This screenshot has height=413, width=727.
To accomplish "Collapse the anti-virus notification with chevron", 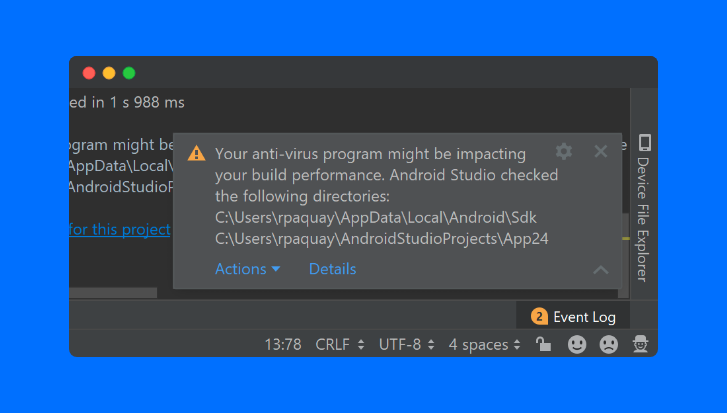I will coord(601,270).
